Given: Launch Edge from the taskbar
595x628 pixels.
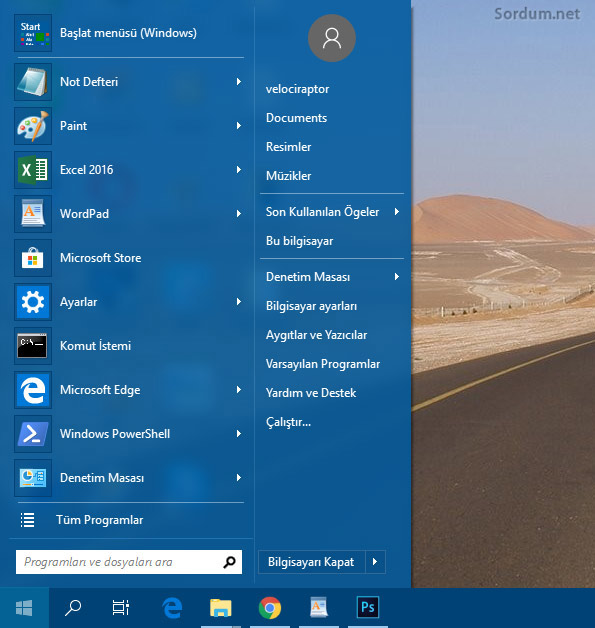Looking at the screenshot, I should (x=172, y=608).
